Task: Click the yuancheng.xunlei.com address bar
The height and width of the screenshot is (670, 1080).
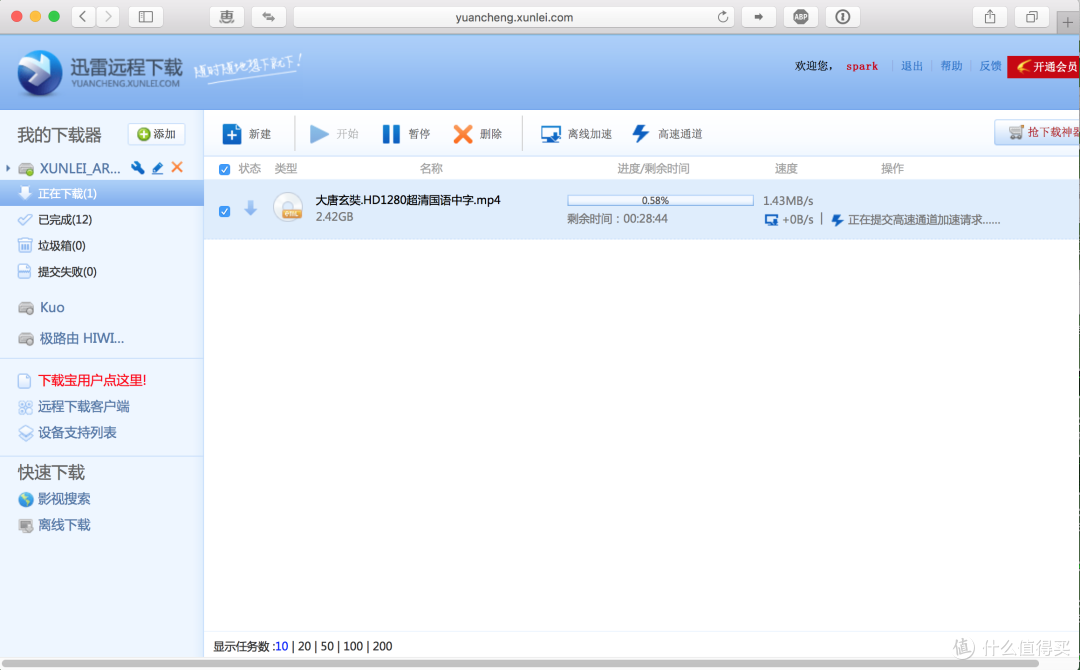Action: [x=514, y=17]
